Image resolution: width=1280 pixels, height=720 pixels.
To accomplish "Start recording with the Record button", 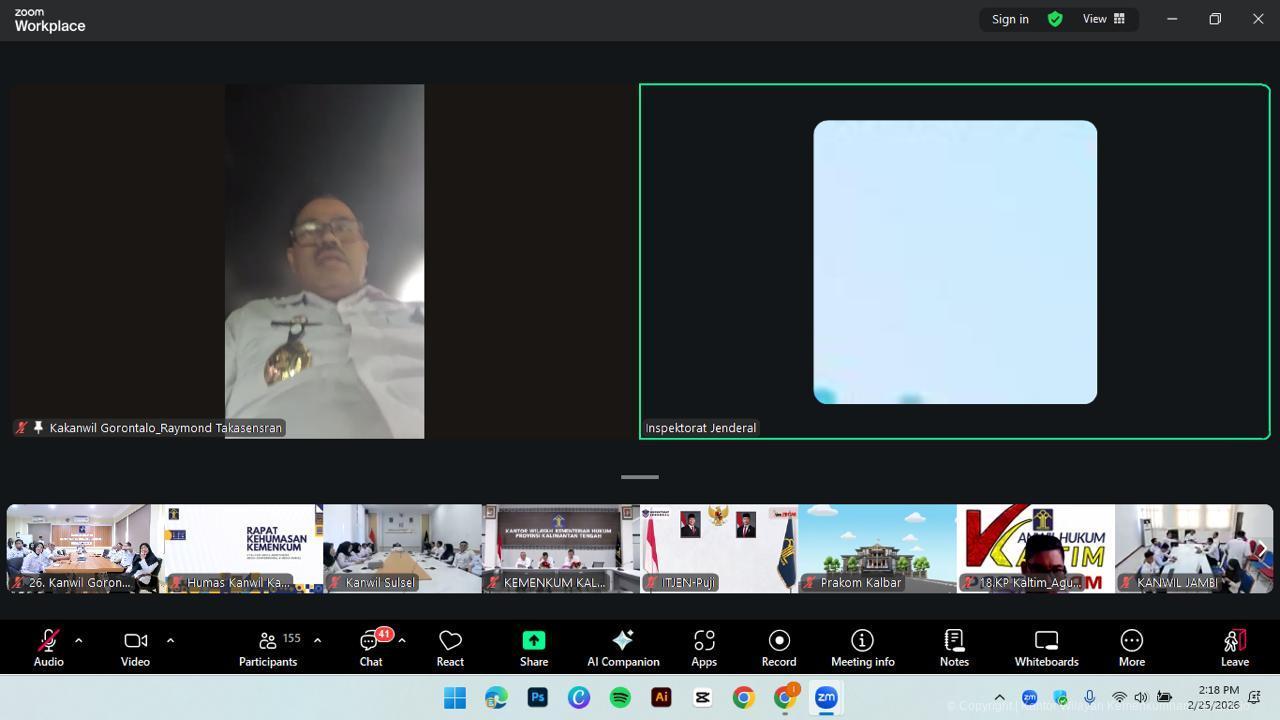I will tap(779, 647).
